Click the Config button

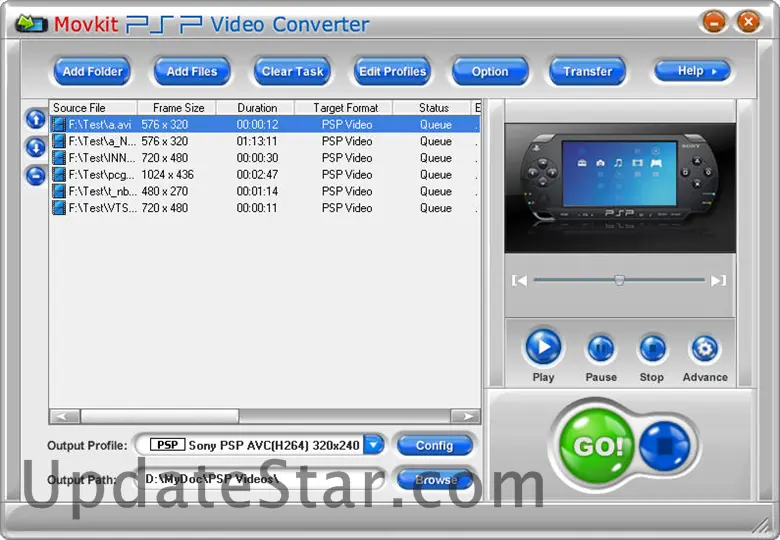[435, 446]
